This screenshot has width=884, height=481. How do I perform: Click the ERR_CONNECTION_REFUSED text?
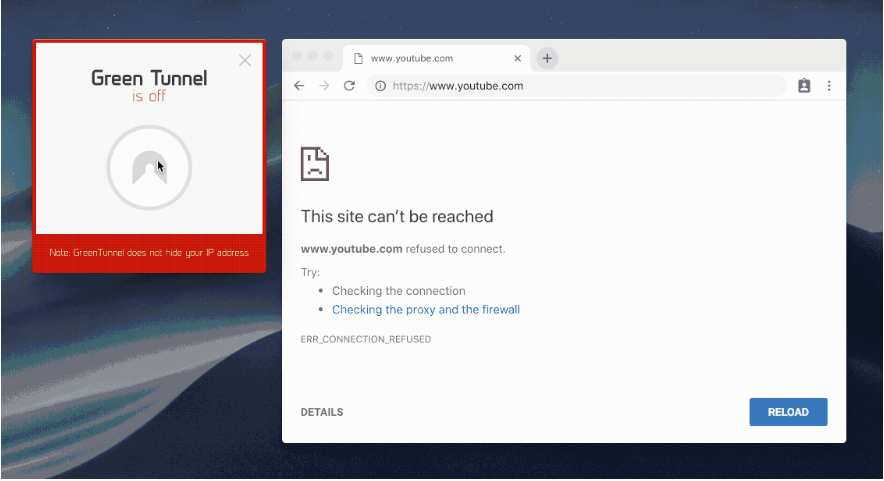click(x=366, y=339)
